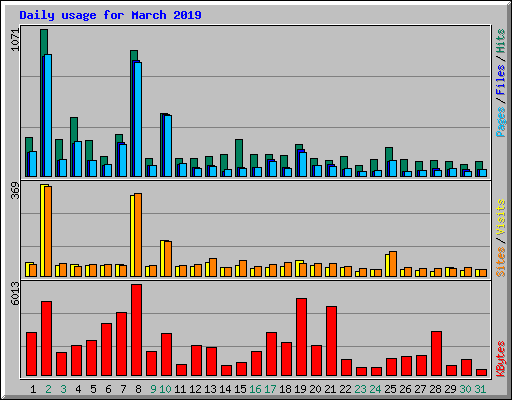
Task: Click the red KBytes bar for day 7
Action: click(121, 344)
